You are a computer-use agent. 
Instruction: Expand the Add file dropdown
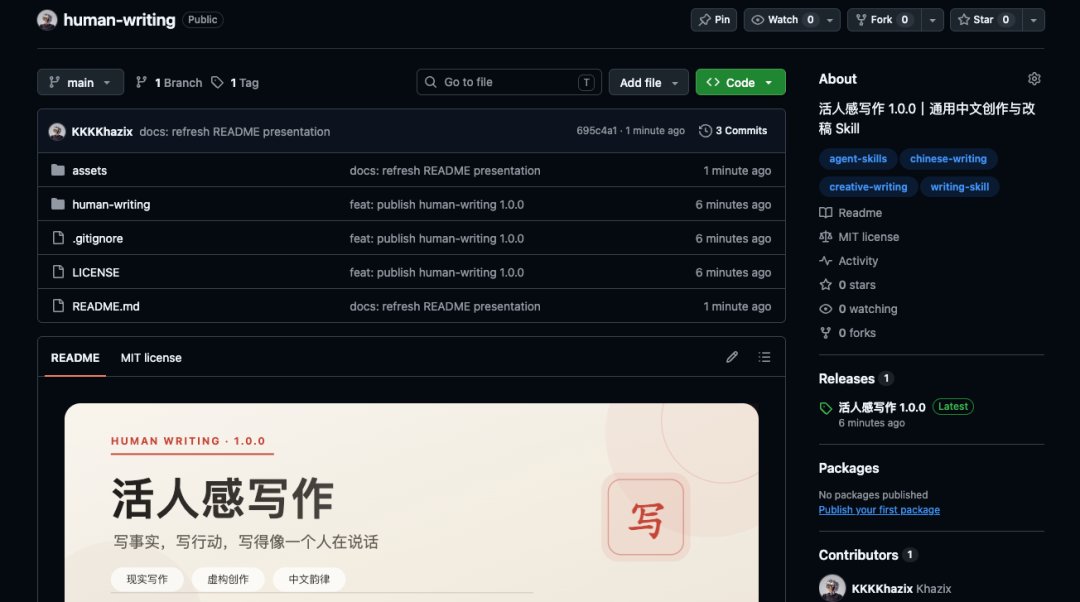(648, 82)
